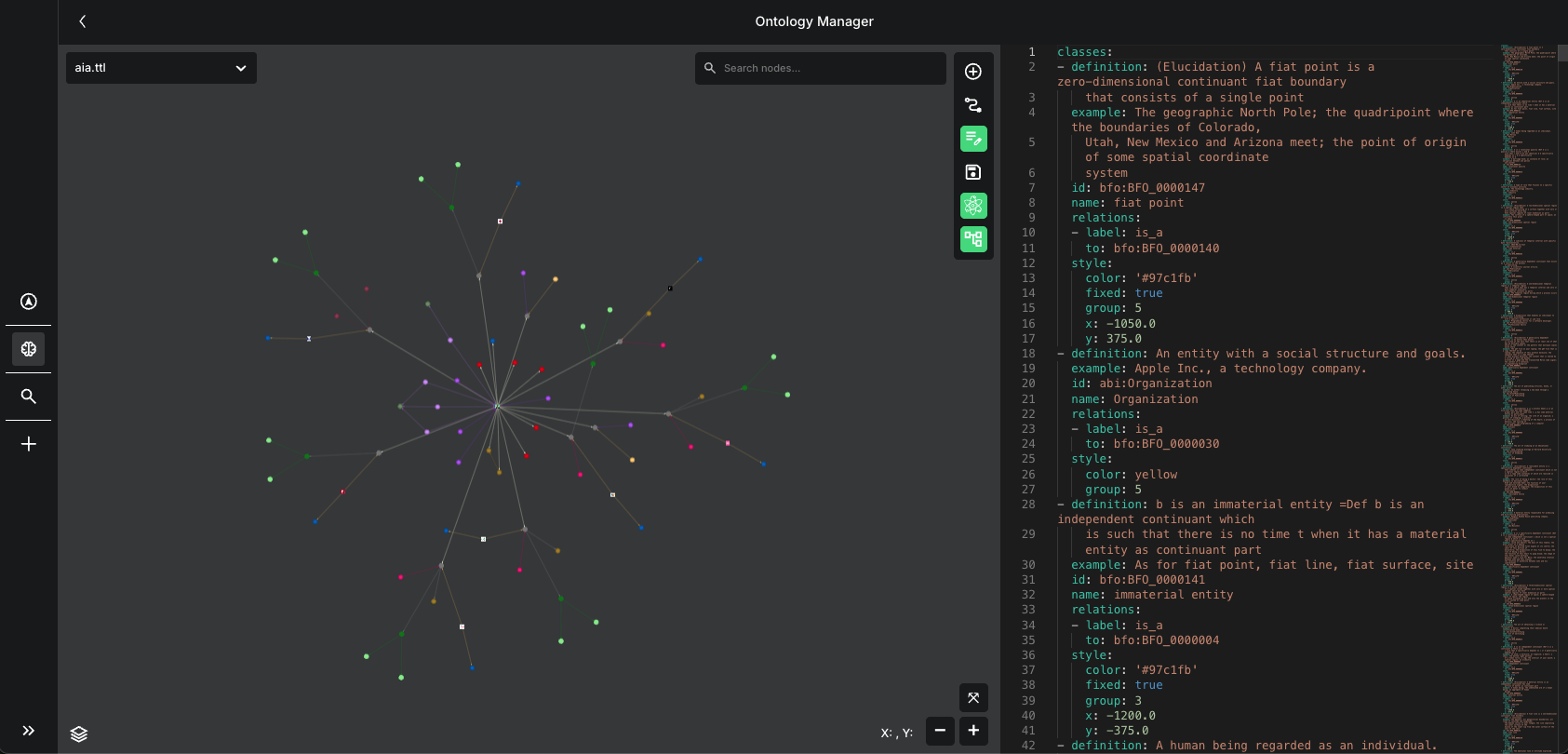This screenshot has width=1568, height=754.
Task: Click the black node in the graph
Action: (x=670, y=289)
